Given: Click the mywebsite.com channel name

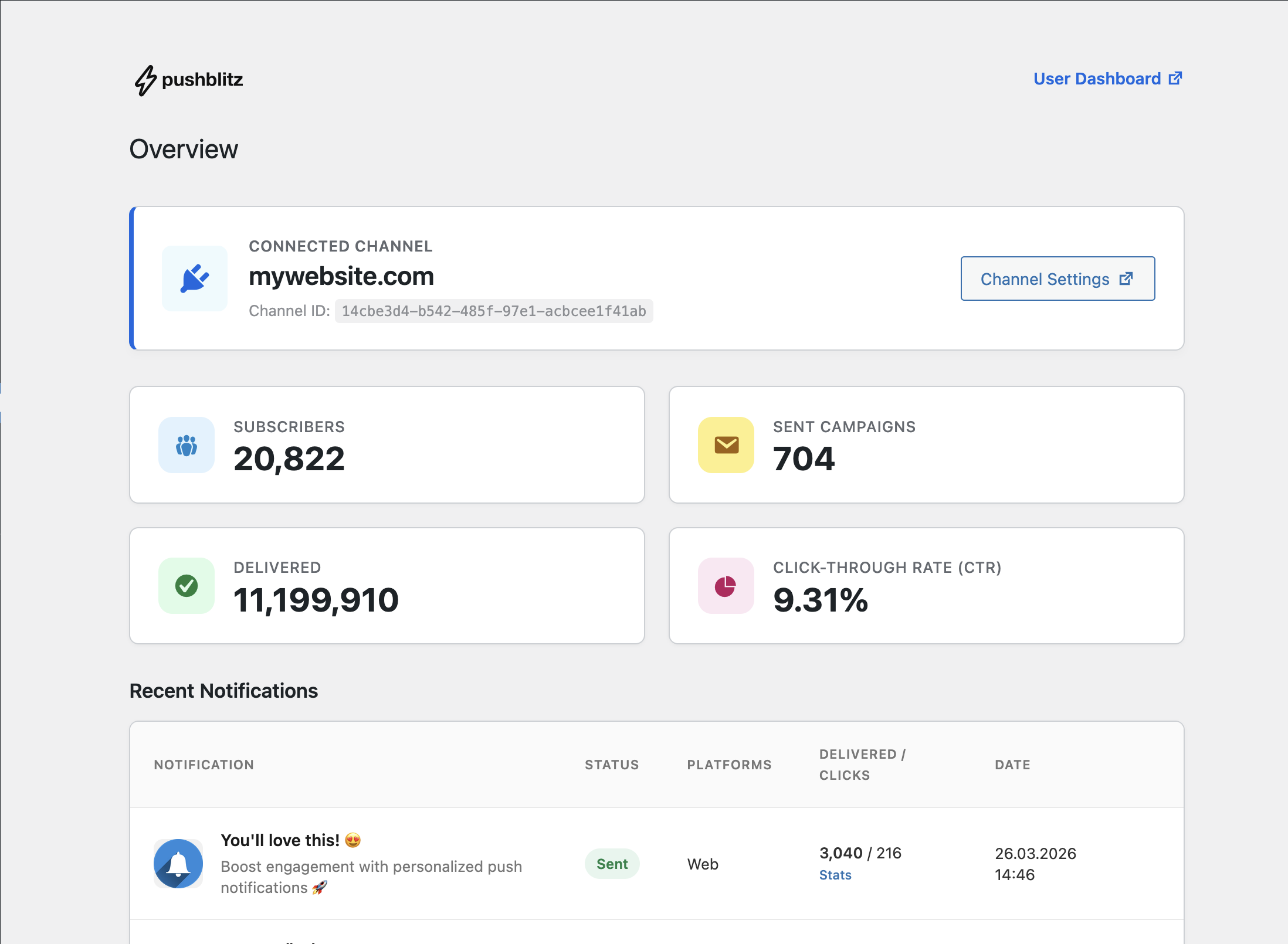Looking at the screenshot, I should 341,276.
